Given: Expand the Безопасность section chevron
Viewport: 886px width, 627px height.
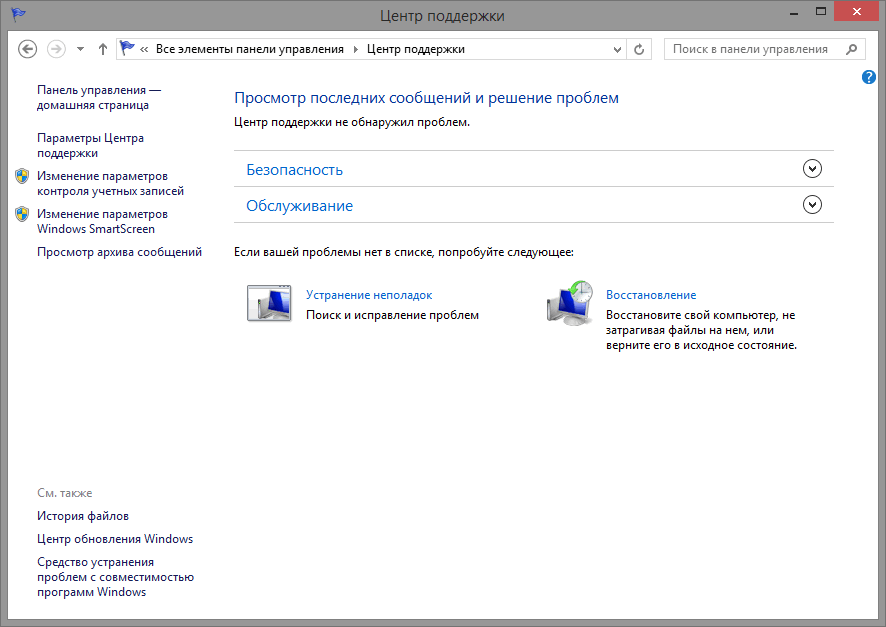Looking at the screenshot, I should point(812,169).
